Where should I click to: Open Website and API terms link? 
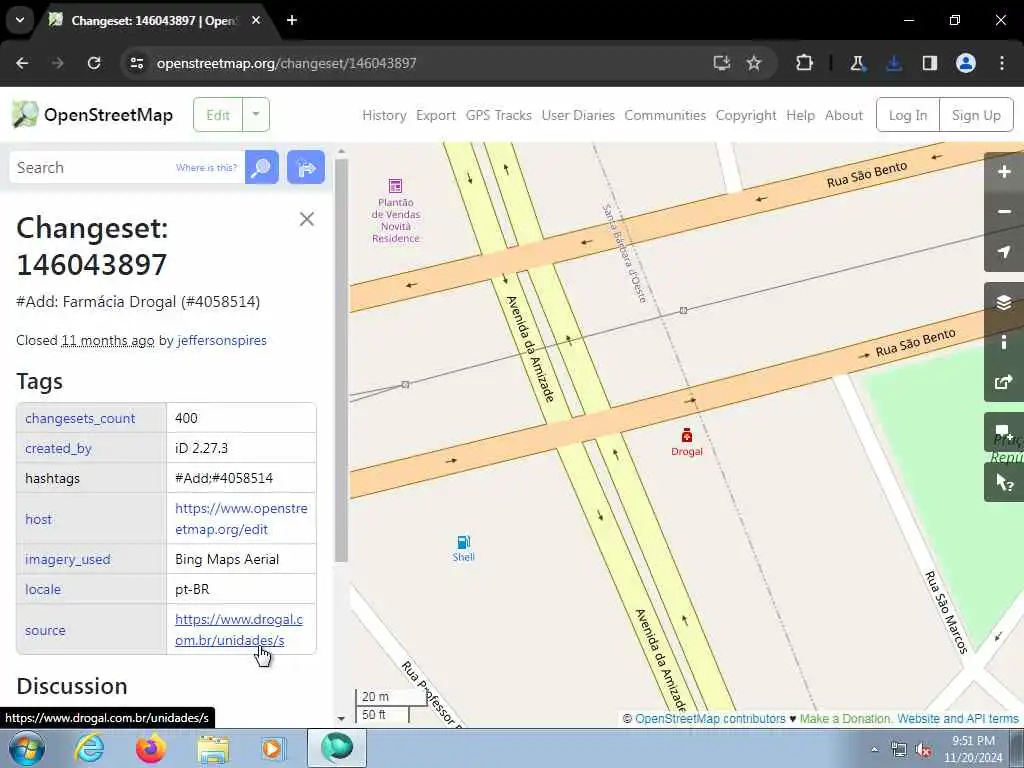(x=958, y=718)
